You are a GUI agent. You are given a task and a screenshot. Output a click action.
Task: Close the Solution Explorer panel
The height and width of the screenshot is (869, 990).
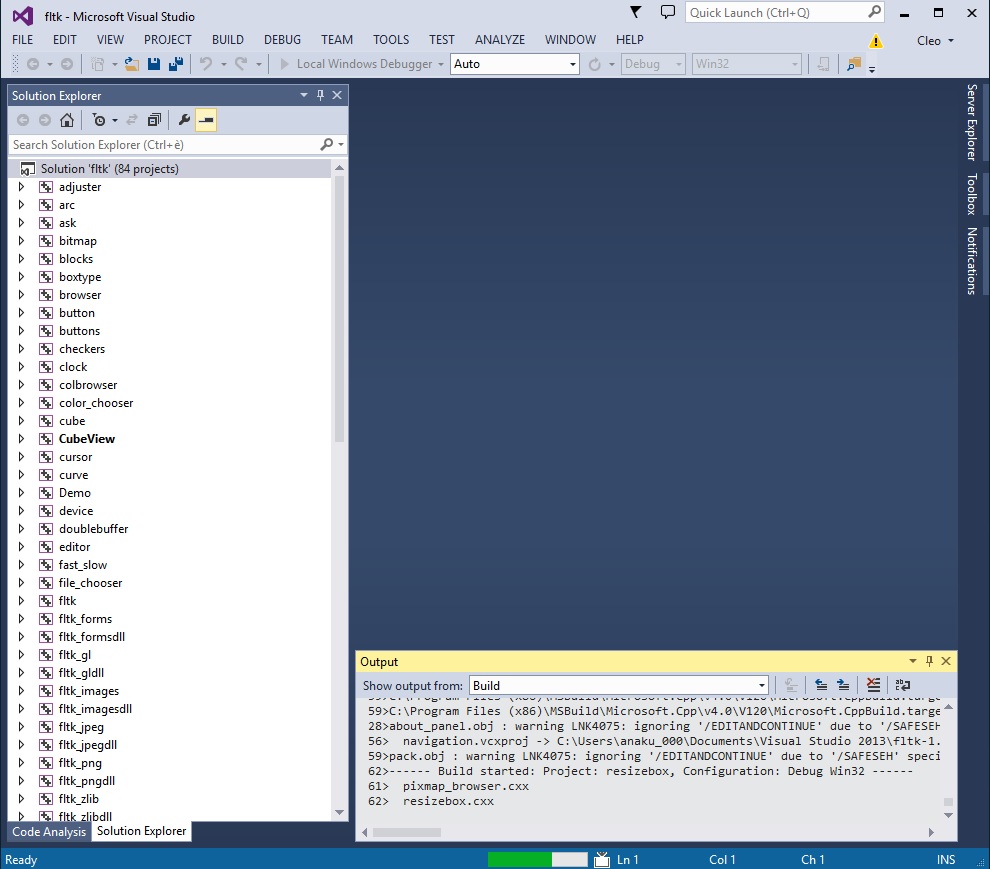(337, 95)
